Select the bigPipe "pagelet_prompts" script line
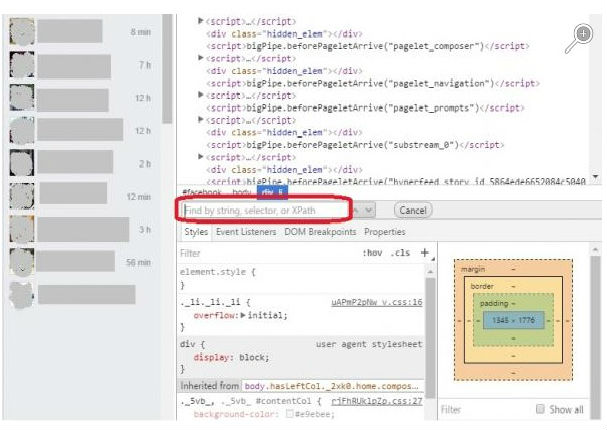 pyautogui.click(x=365, y=107)
